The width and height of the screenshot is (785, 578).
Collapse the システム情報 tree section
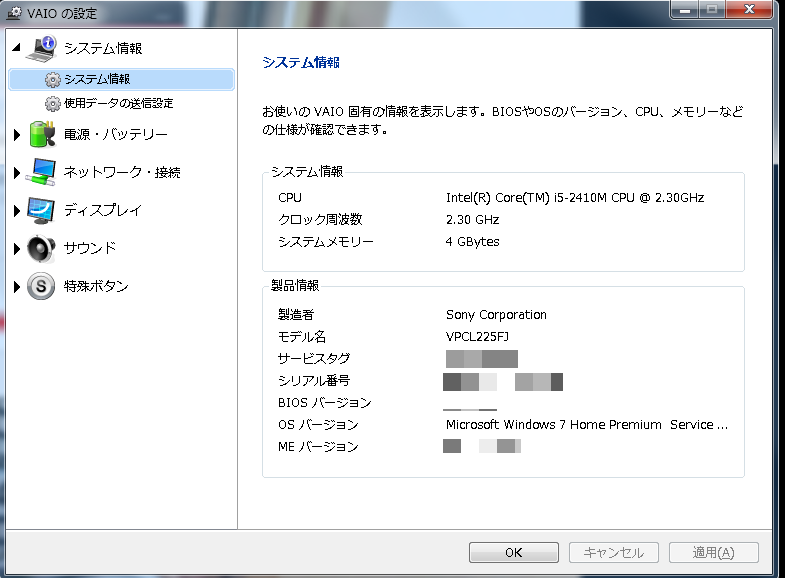click(x=16, y=48)
